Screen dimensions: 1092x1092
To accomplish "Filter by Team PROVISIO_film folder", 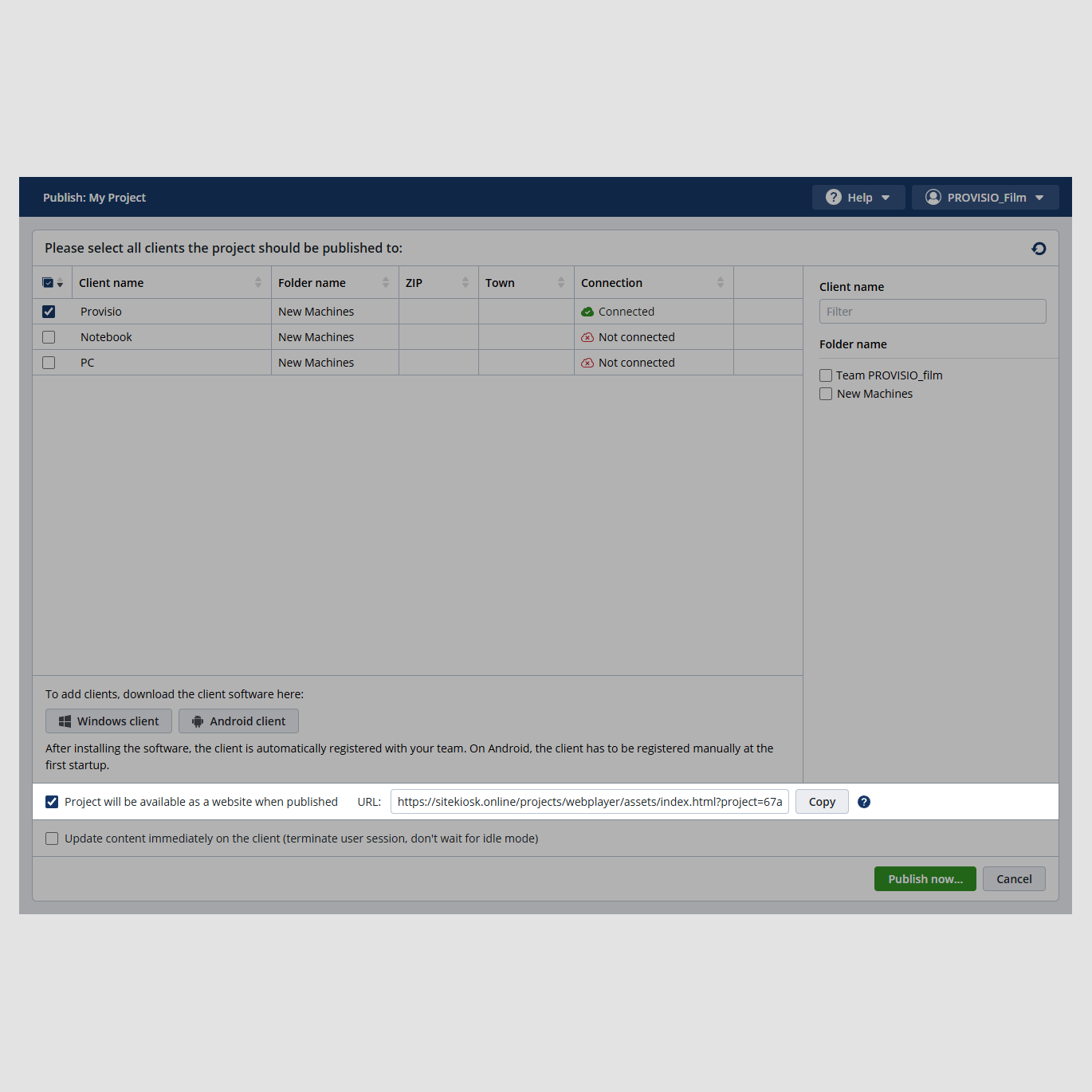I will coord(826,375).
